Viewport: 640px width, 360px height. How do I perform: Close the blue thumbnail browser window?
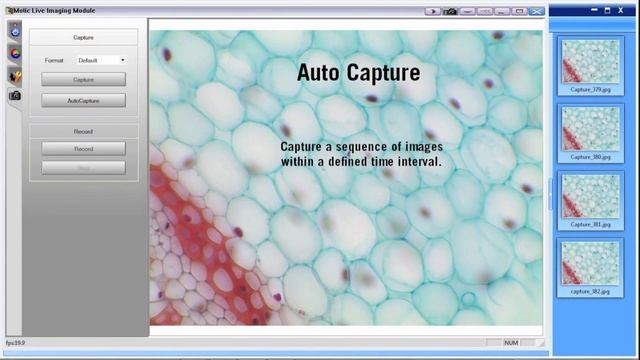(x=620, y=10)
